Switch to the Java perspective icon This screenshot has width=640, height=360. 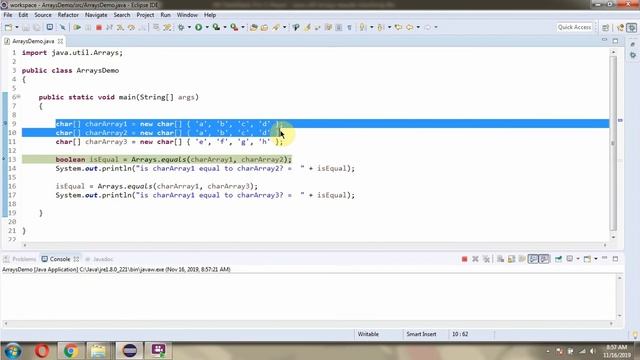pos(621,27)
